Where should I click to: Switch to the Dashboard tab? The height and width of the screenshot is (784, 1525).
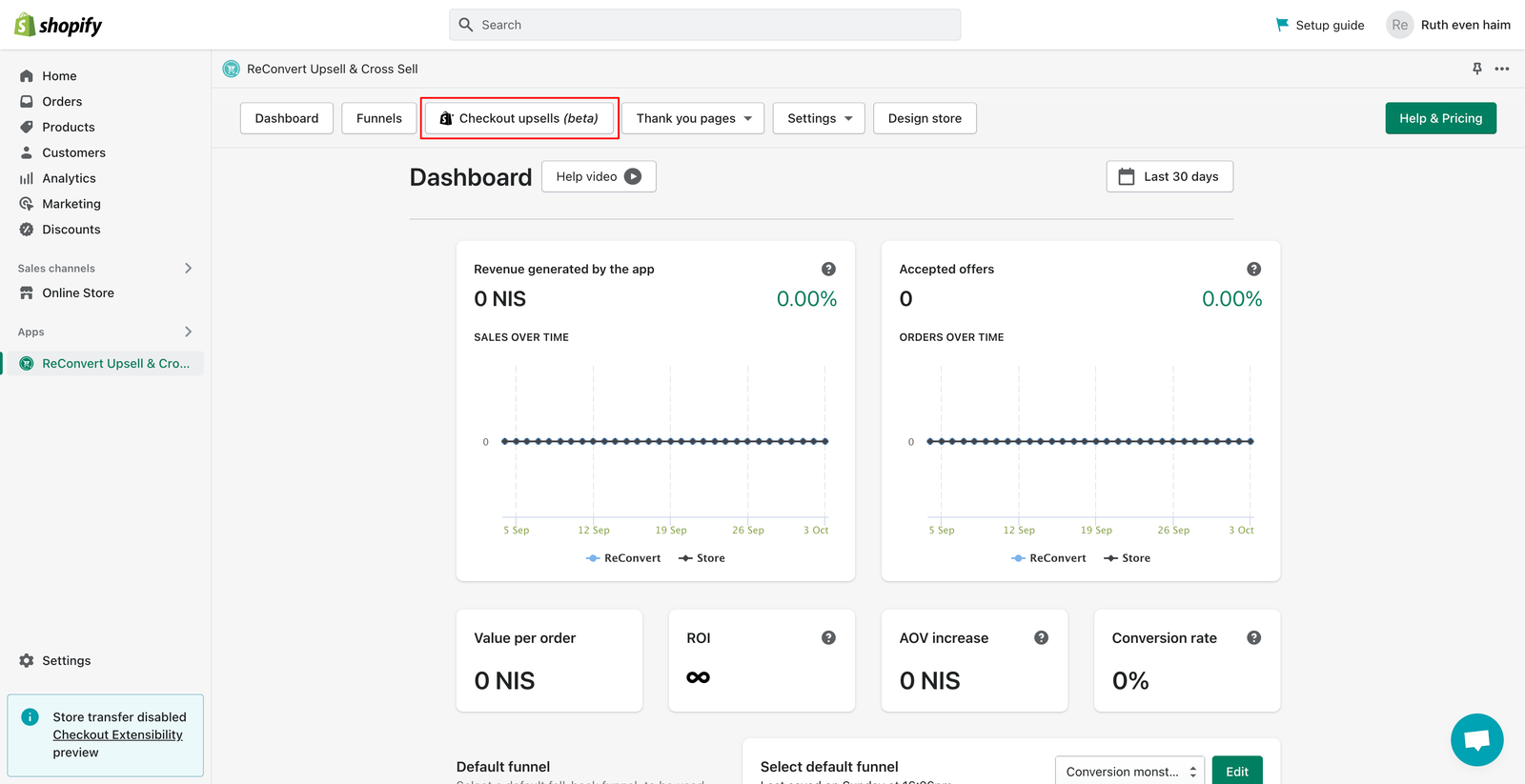[x=287, y=118]
